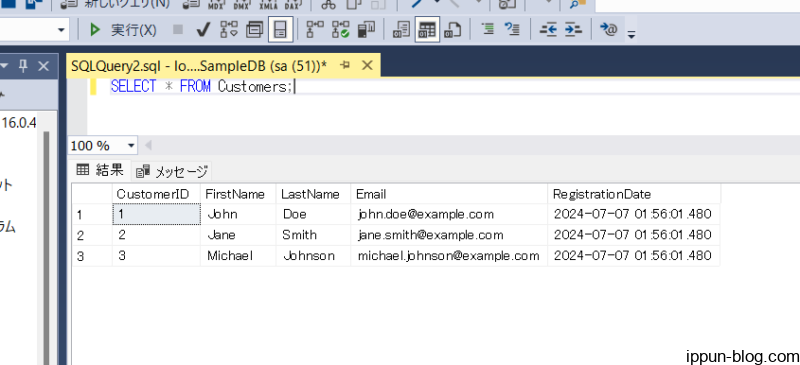Create a new DAX query
Viewport: 800px width, 365px height.
click(x=292, y=5)
